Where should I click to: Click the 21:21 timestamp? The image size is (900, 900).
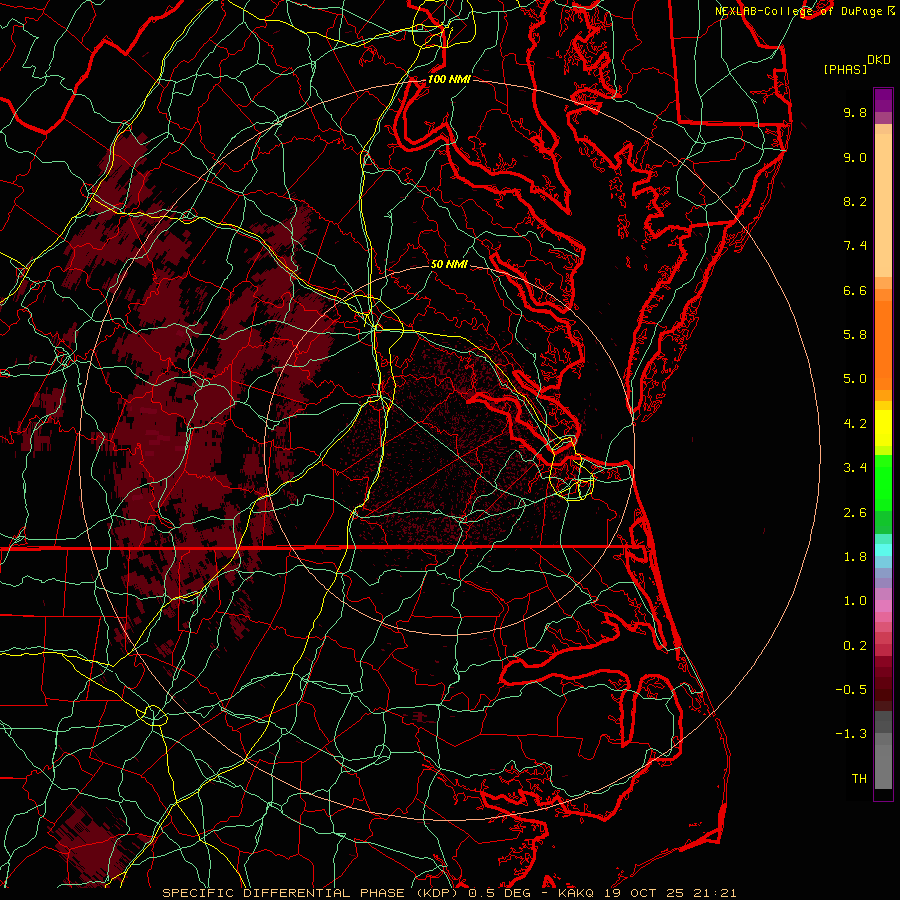713,893
